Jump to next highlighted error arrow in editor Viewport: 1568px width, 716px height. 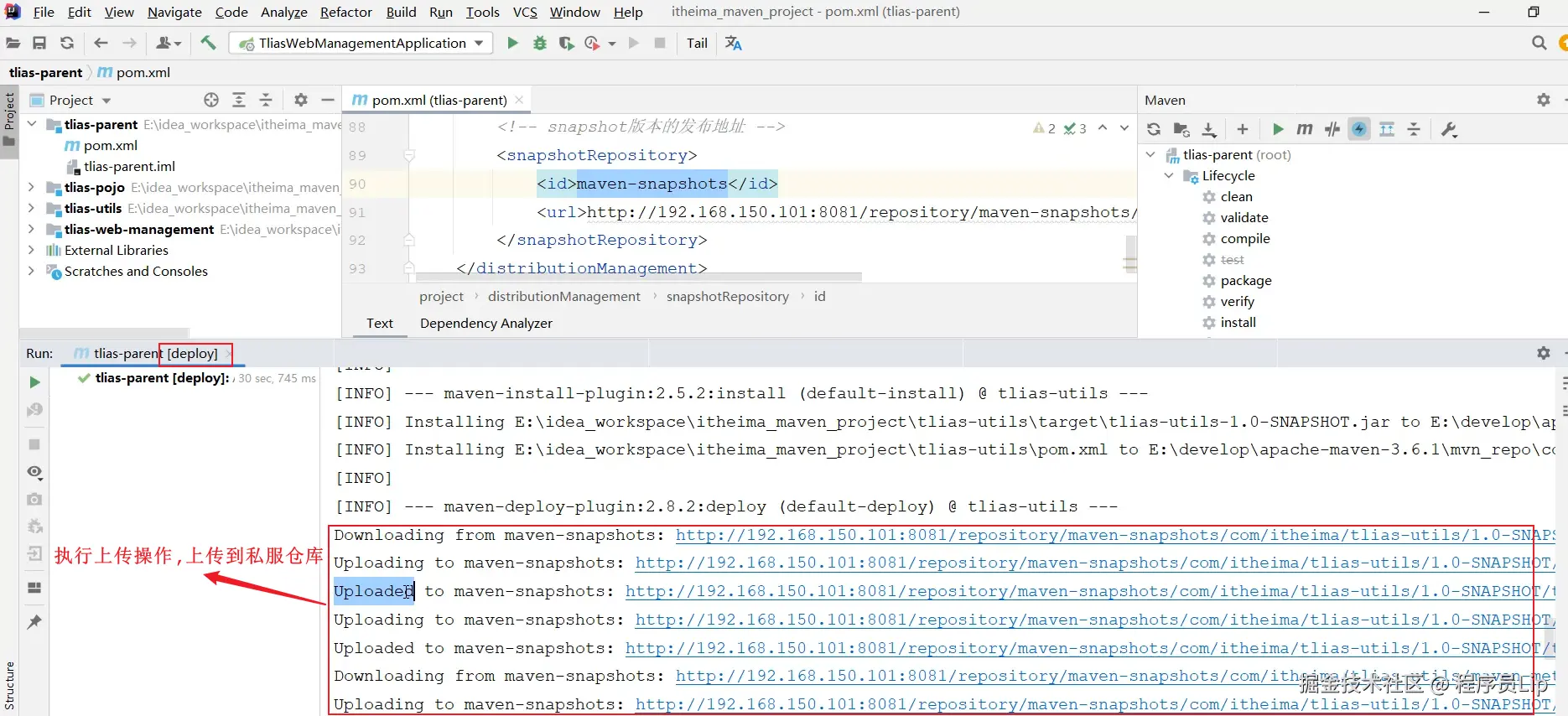click(x=1124, y=127)
